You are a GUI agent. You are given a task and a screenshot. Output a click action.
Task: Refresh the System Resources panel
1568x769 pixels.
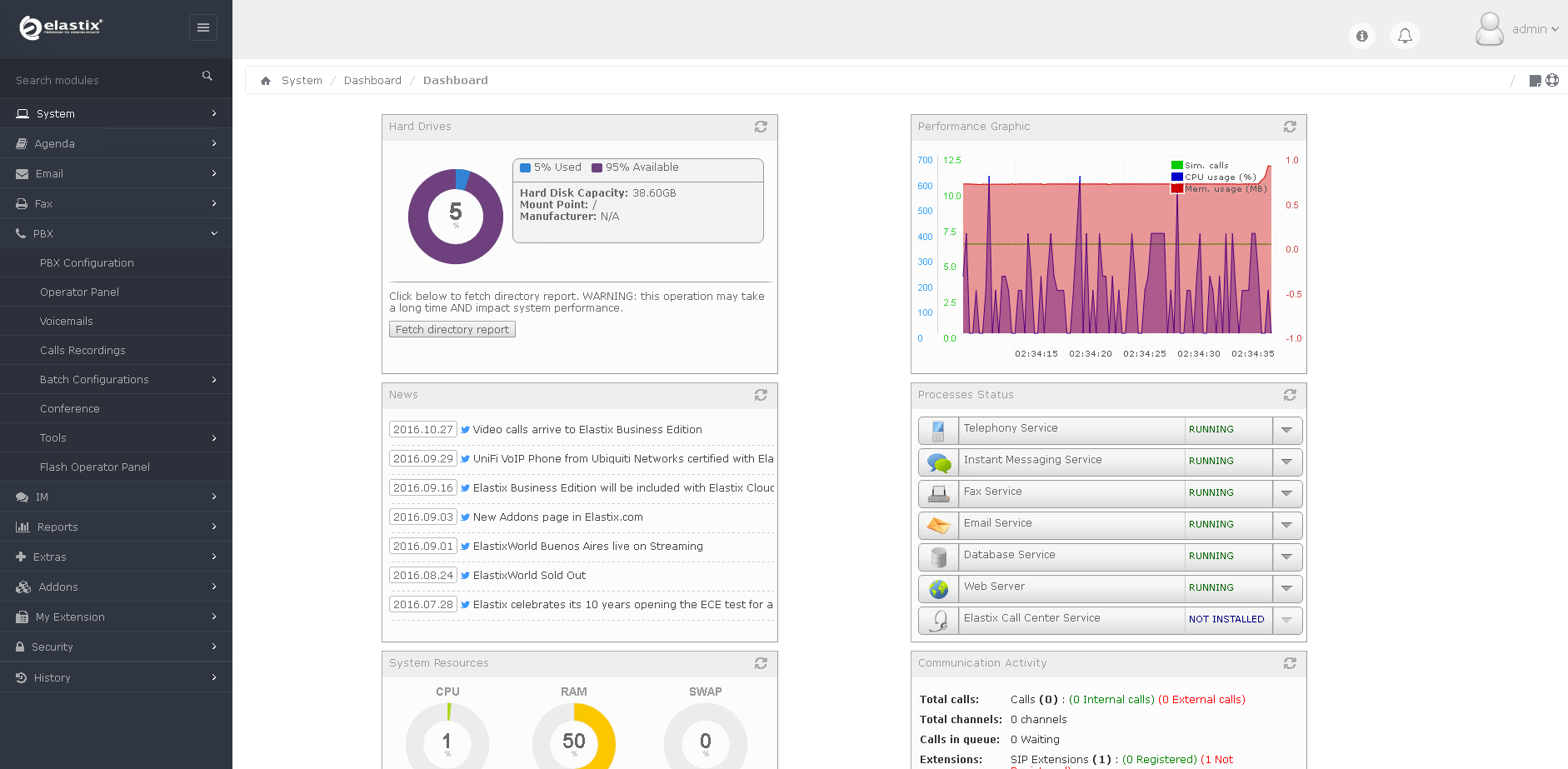(761, 663)
